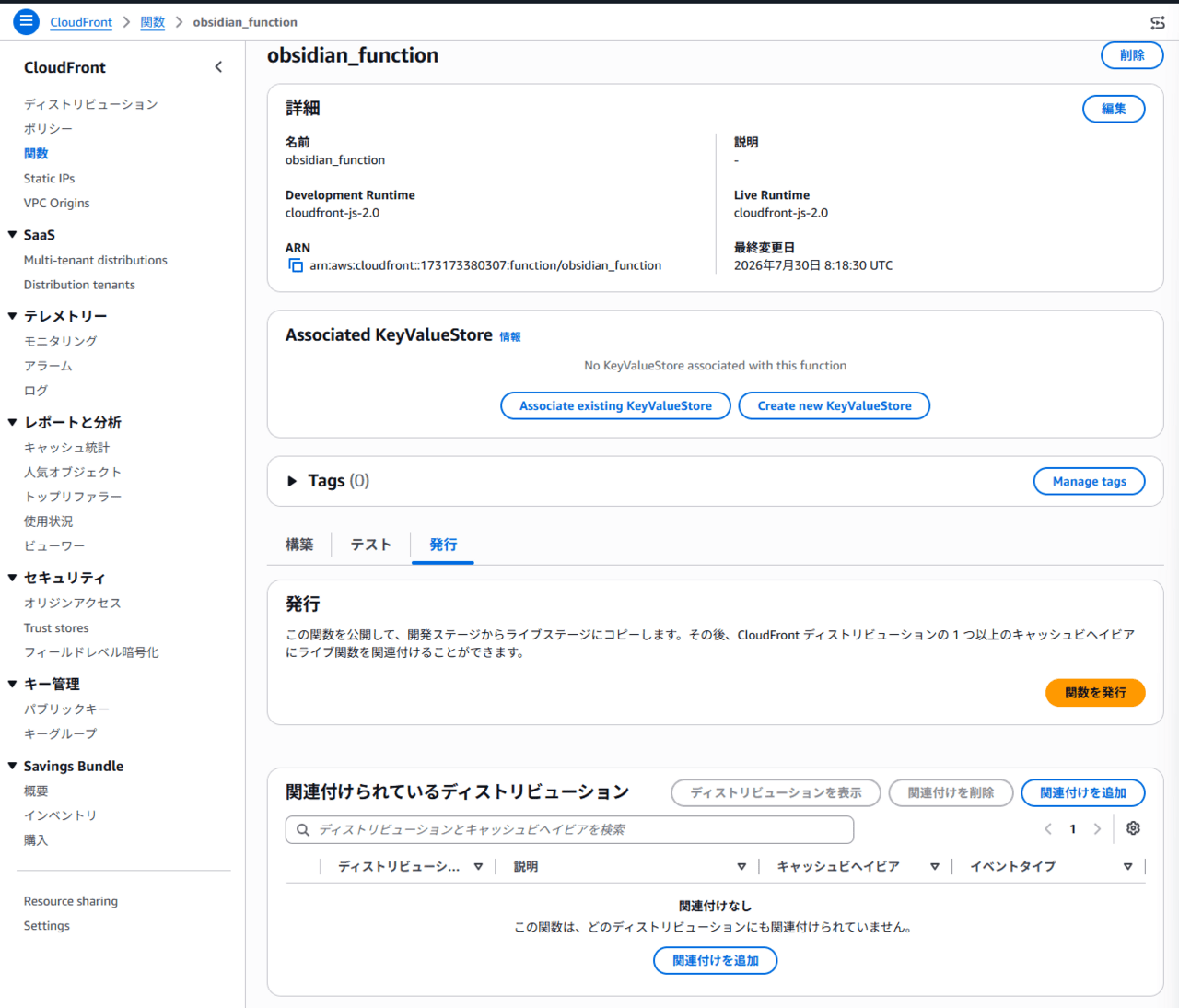Sort by キャッシュビヘイビア column arrow
The height and width of the screenshot is (1008, 1179).
tap(935, 867)
